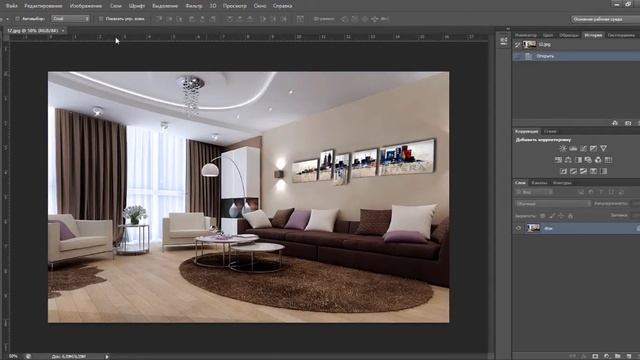Open the Слои menu

[x=116, y=6]
